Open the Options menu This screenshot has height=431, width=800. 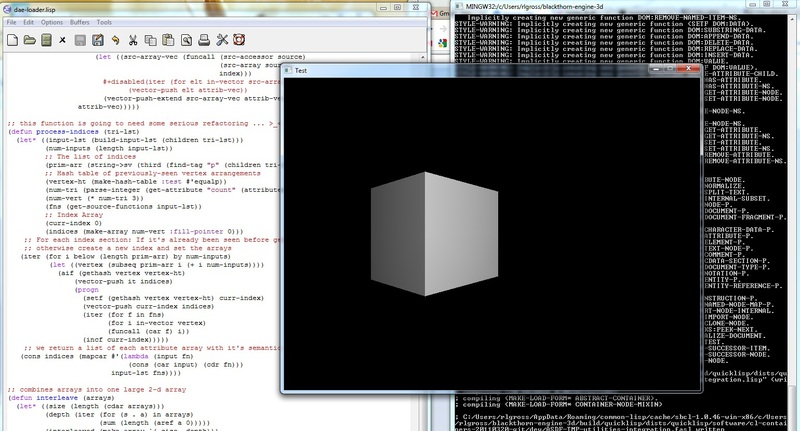coord(52,22)
